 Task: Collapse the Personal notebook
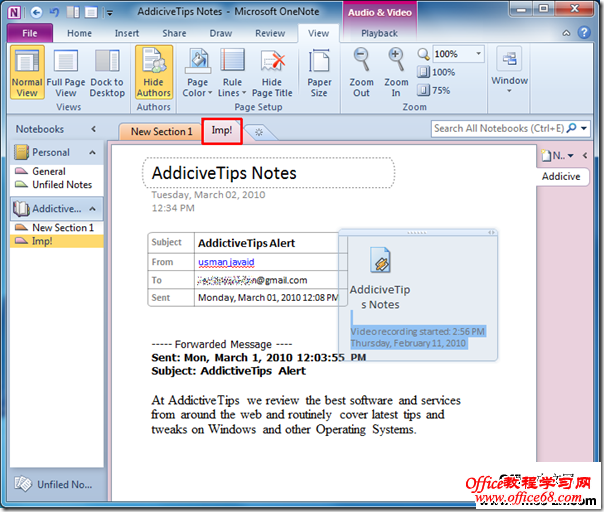pos(92,153)
